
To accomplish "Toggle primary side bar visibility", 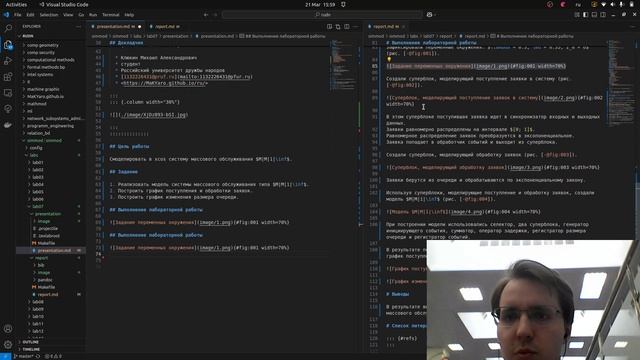I will point(586,15).
